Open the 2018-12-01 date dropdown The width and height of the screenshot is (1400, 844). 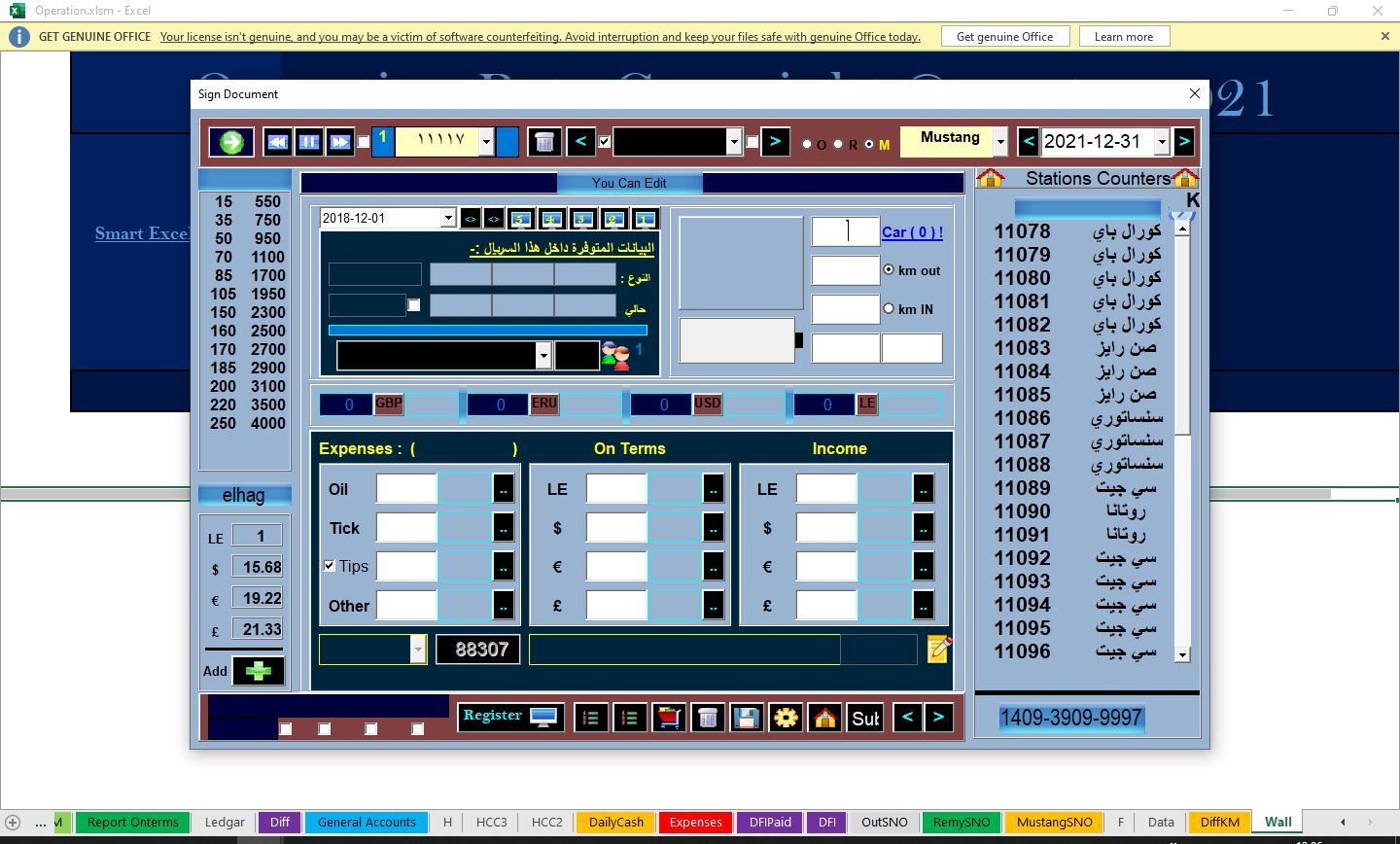(447, 218)
